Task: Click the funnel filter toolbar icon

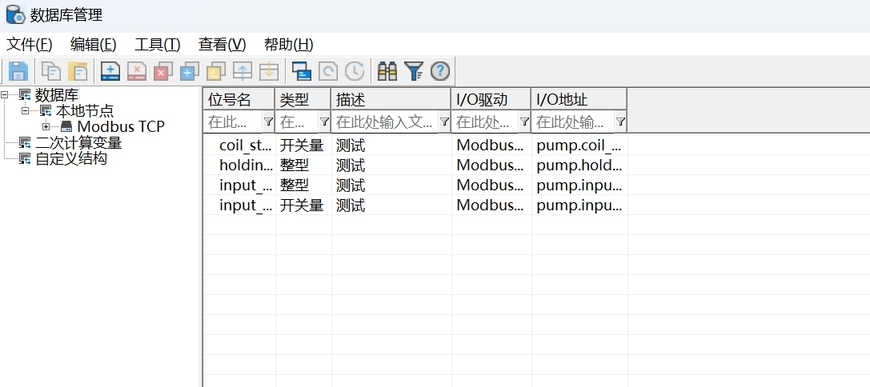Action: (x=414, y=71)
